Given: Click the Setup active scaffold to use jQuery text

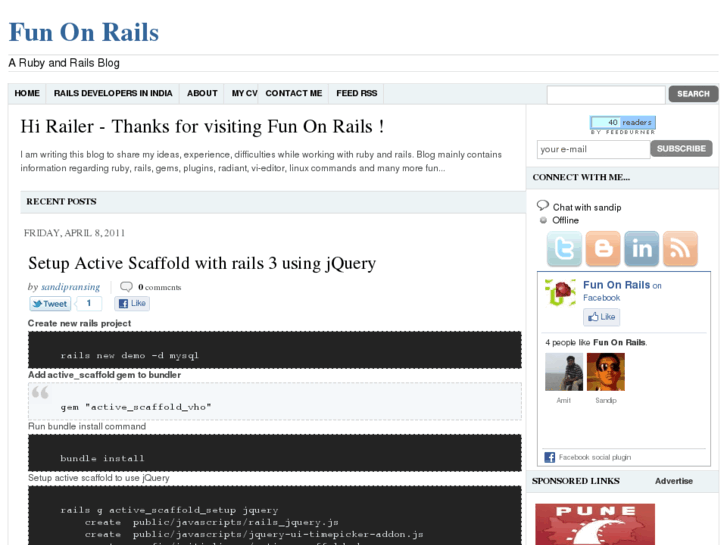Looking at the screenshot, I should point(98,478).
